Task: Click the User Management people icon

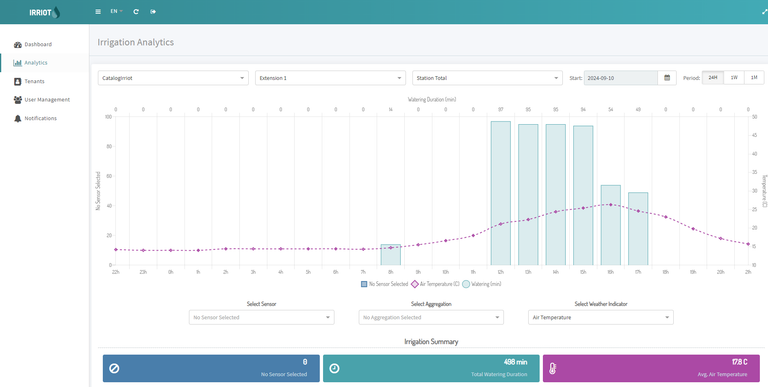Action: [x=18, y=100]
